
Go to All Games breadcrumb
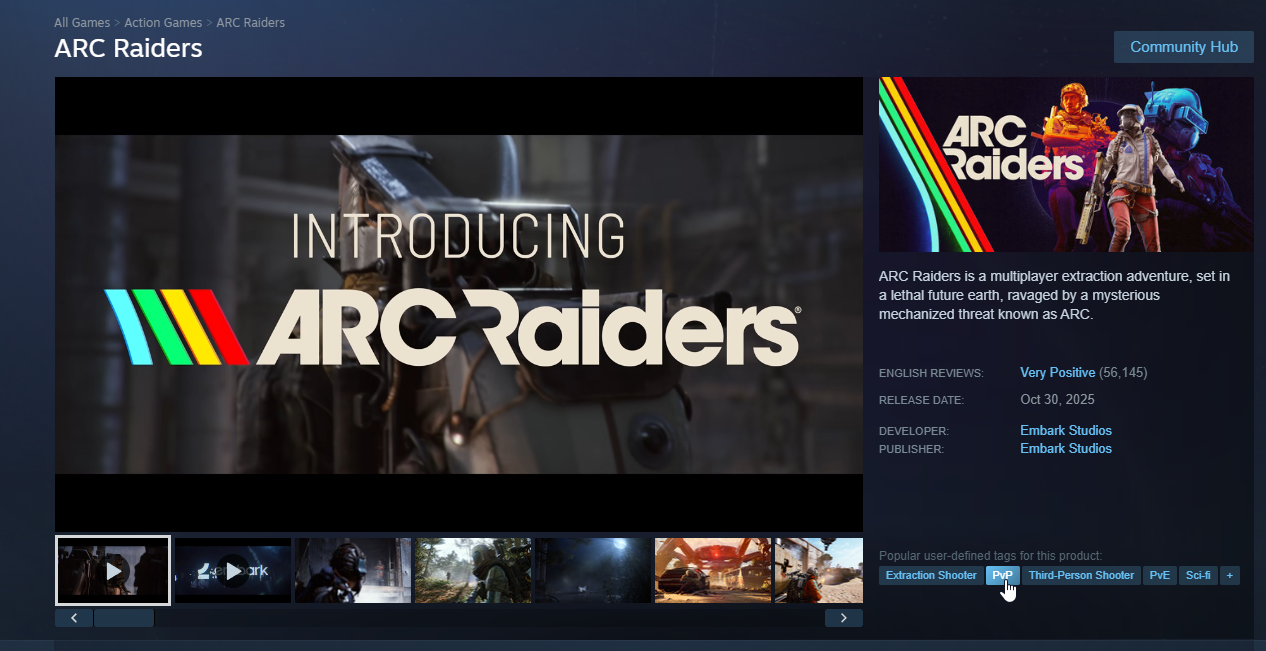(82, 22)
